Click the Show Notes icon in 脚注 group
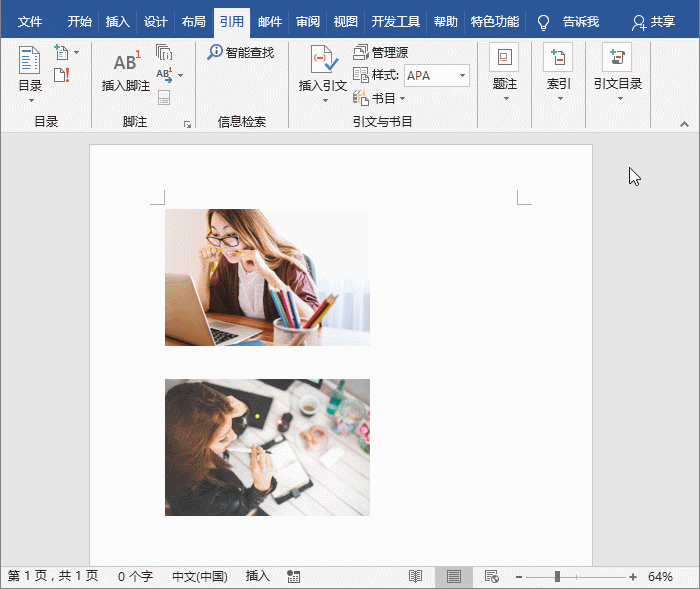 [164, 98]
